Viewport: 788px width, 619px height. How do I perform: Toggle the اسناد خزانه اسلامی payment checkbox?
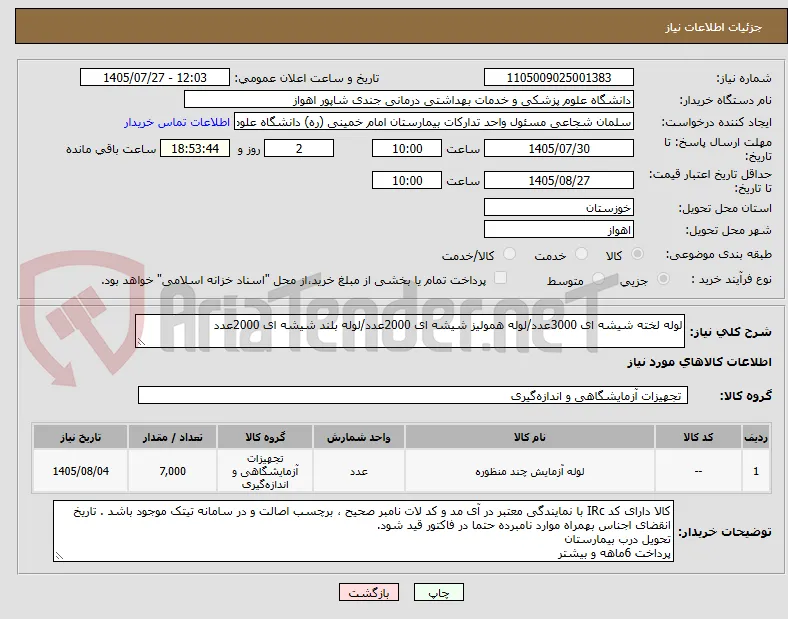tap(500, 278)
